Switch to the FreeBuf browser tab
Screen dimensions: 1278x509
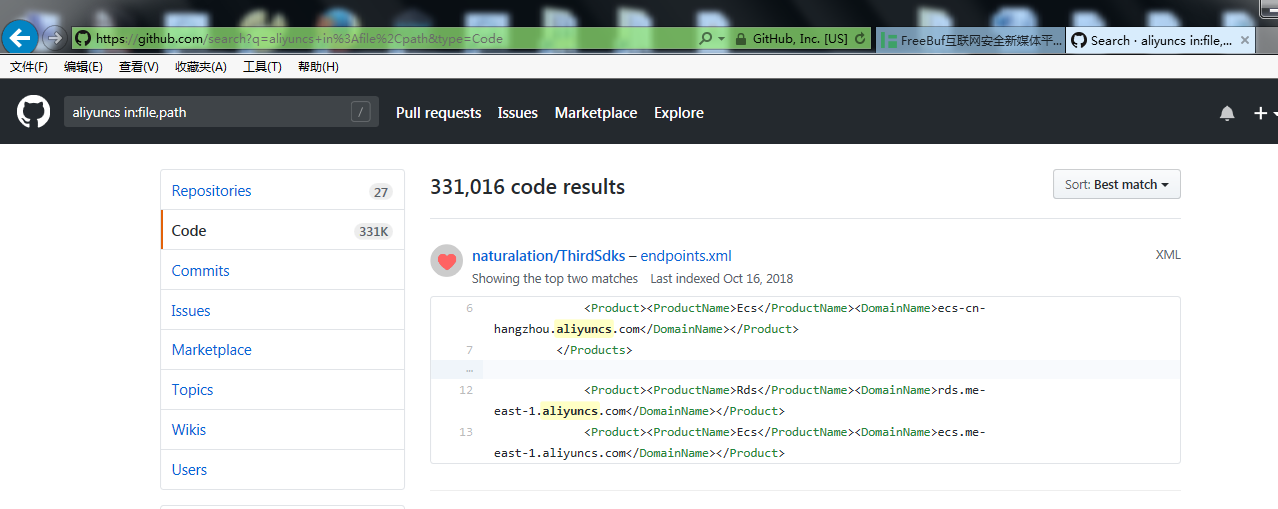point(970,40)
